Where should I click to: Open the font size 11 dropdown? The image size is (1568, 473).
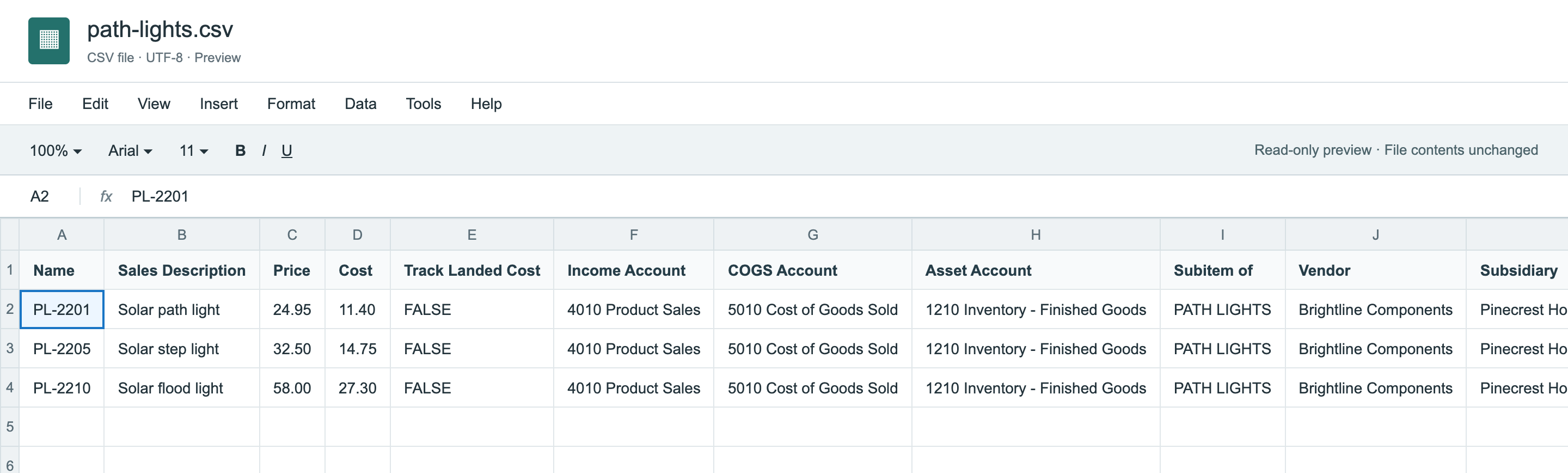pyautogui.click(x=194, y=150)
